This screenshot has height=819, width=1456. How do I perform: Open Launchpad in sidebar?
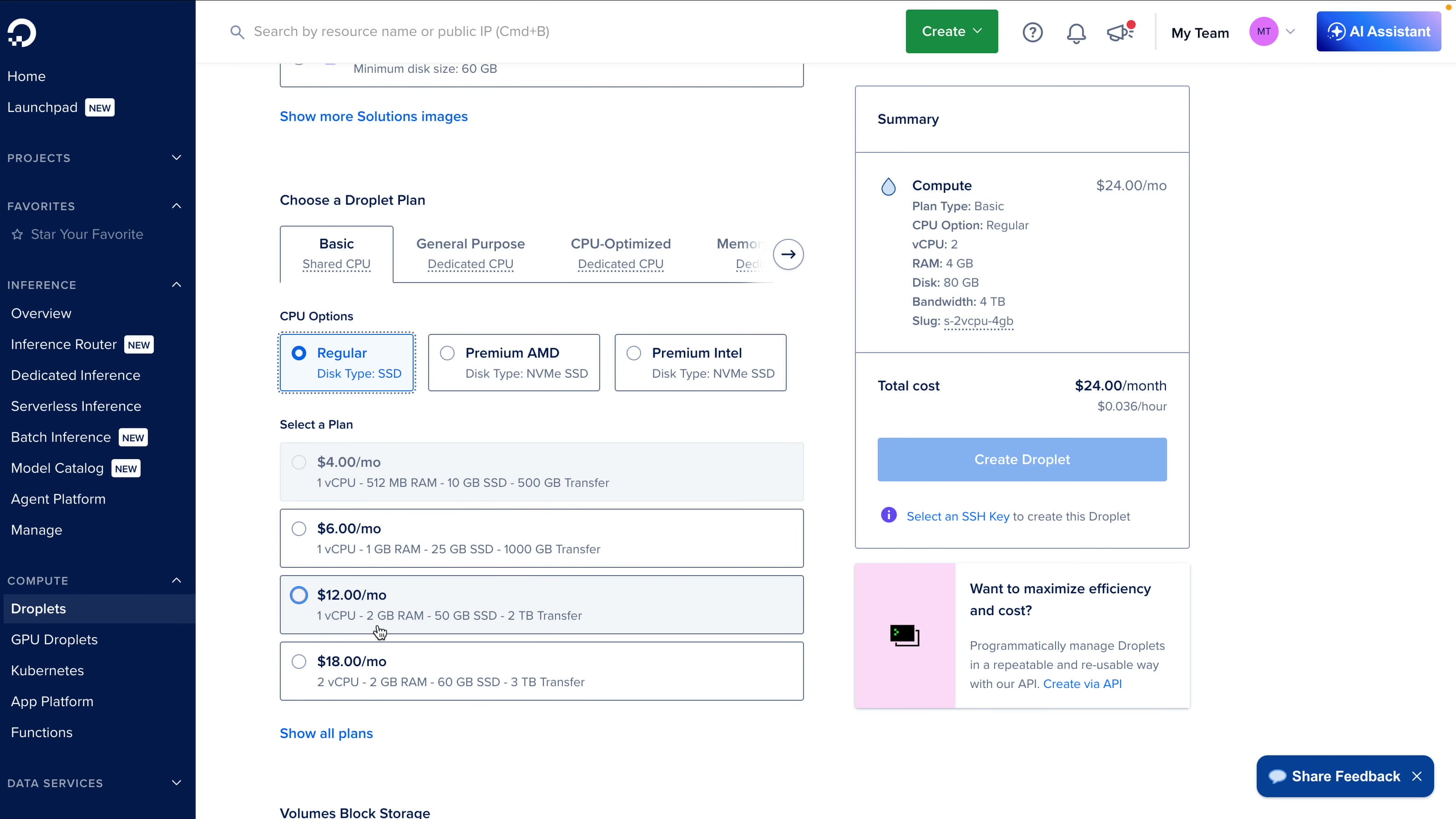point(42,107)
